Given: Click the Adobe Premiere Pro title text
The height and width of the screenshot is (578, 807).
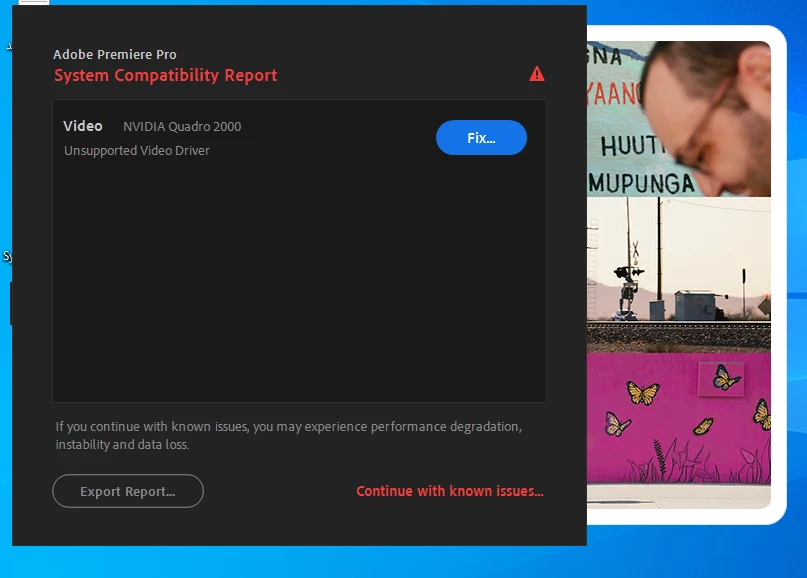Looking at the screenshot, I should point(115,55).
